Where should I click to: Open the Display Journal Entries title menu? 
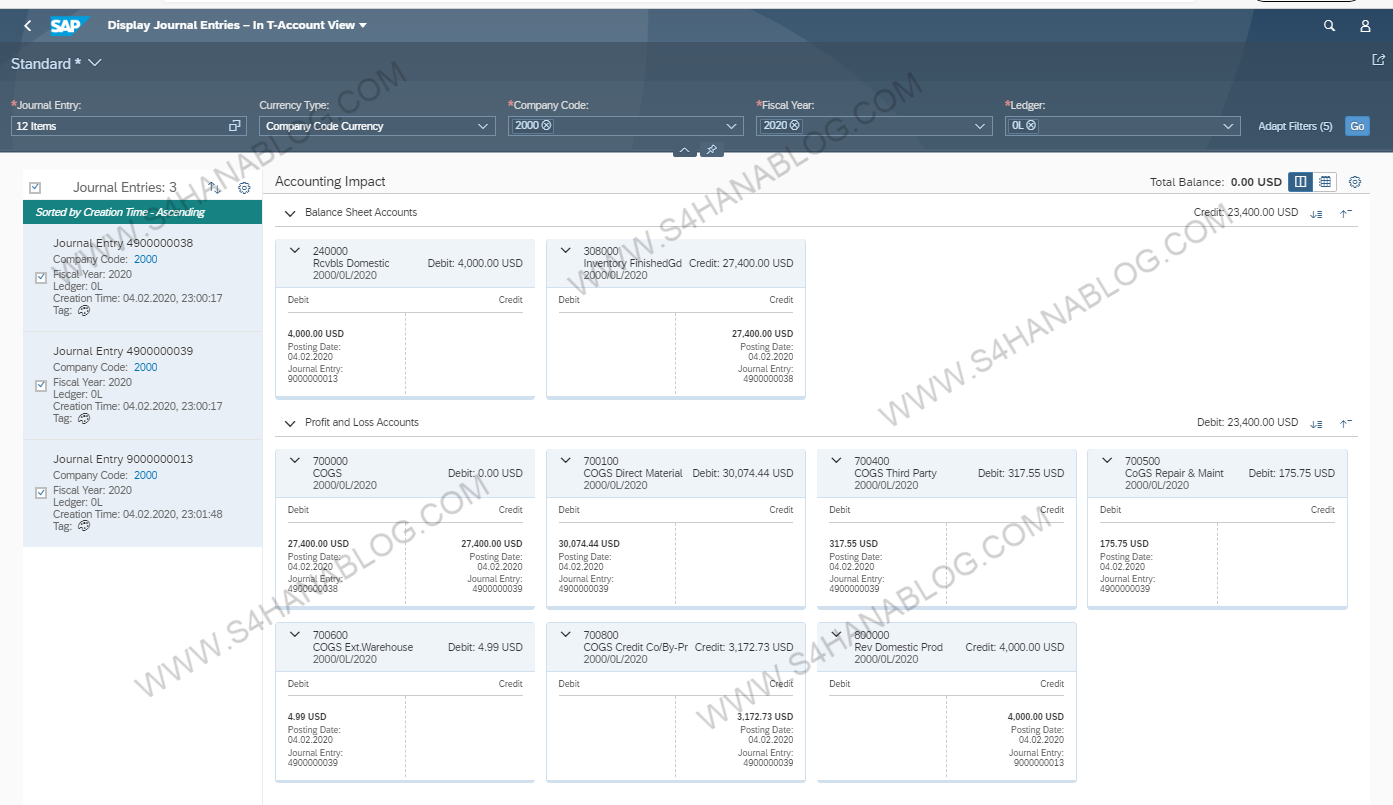pos(362,26)
